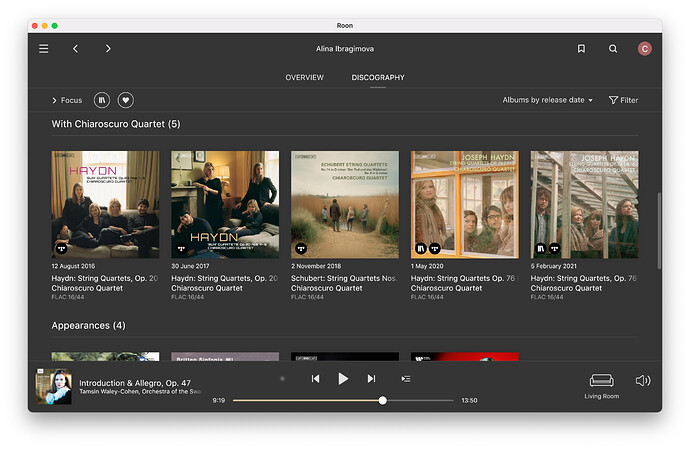690x449 pixels.
Task: Click the 13:50 total time label
Action: [x=469, y=401]
